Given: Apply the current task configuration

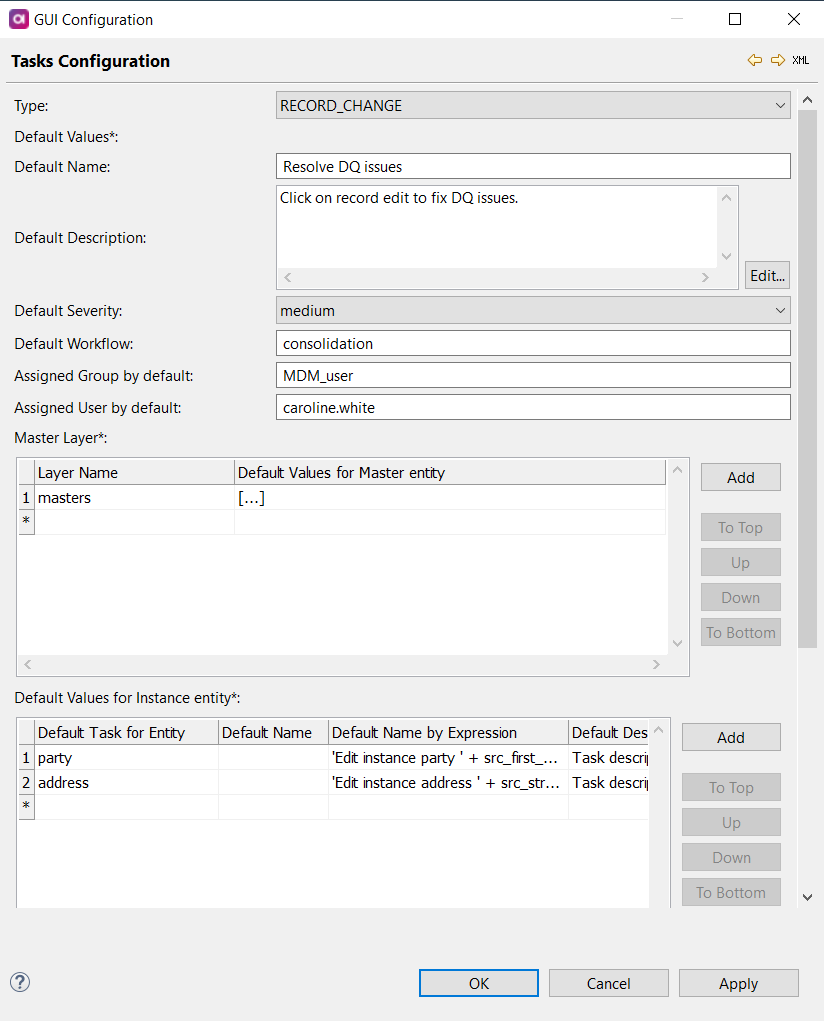Looking at the screenshot, I should [x=738, y=983].
